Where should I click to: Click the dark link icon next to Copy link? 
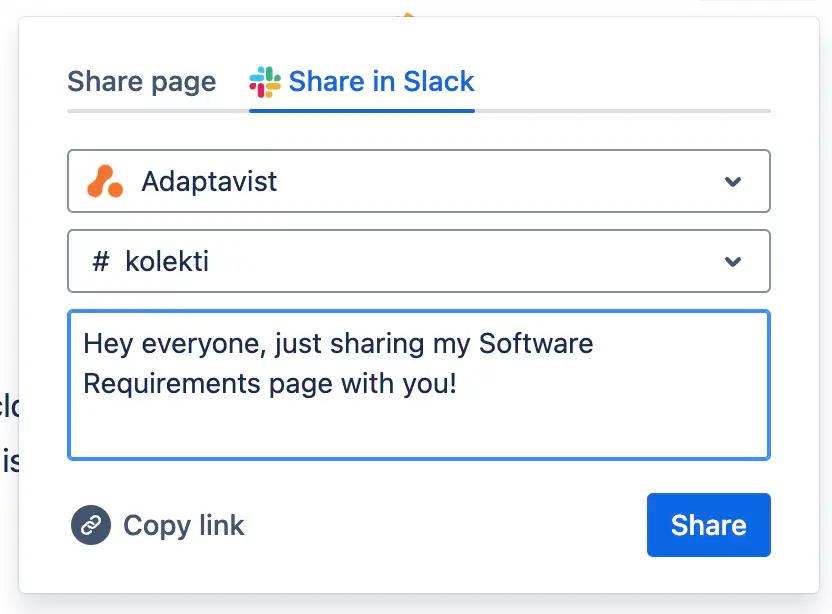click(88, 525)
